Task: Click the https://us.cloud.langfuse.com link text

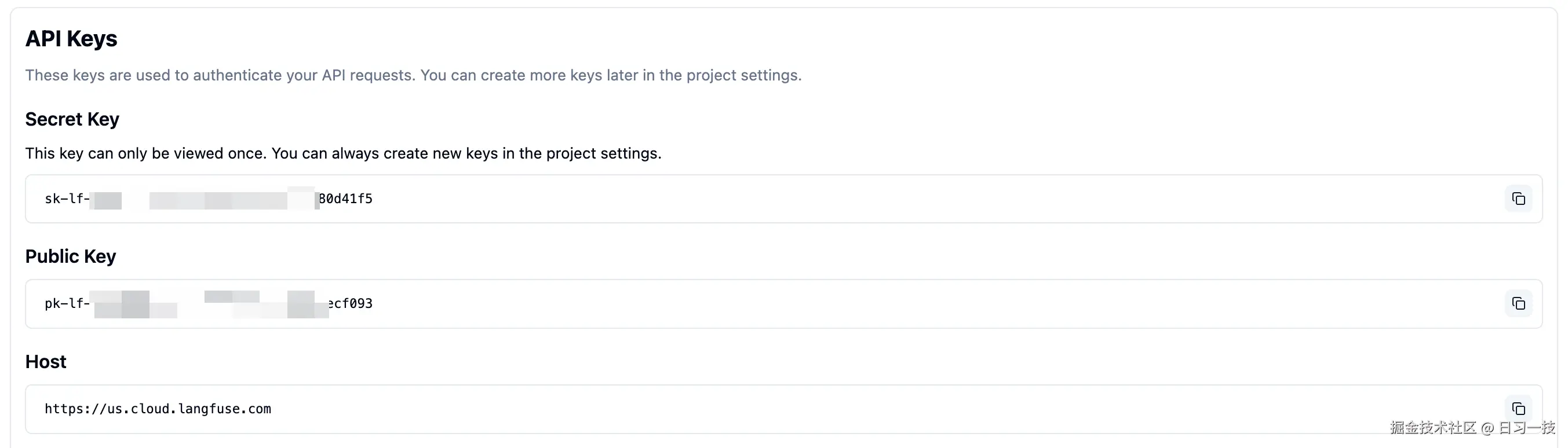Action: (158, 409)
